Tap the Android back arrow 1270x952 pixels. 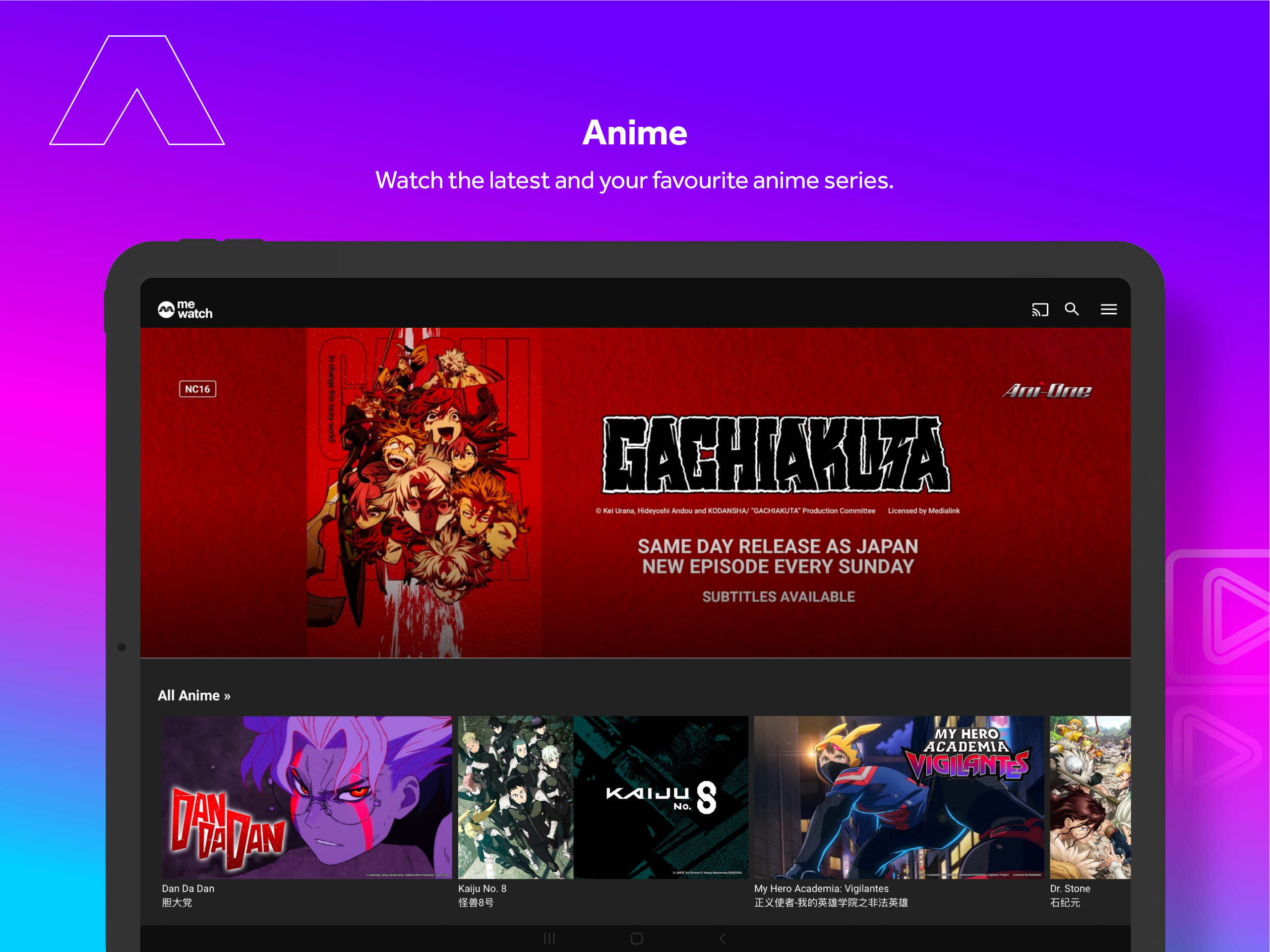pos(723,938)
